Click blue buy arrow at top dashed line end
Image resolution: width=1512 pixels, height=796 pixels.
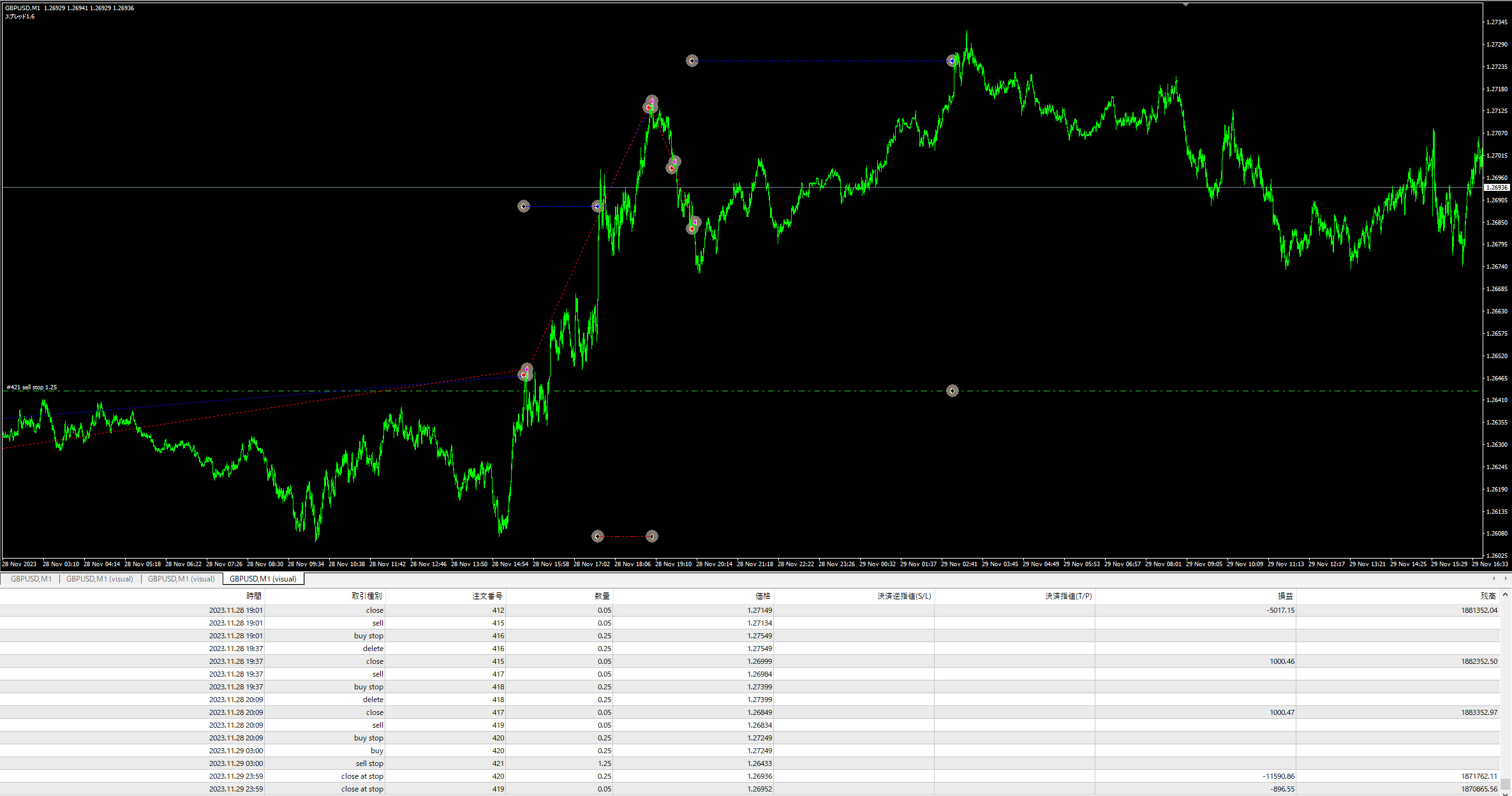tap(952, 61)
